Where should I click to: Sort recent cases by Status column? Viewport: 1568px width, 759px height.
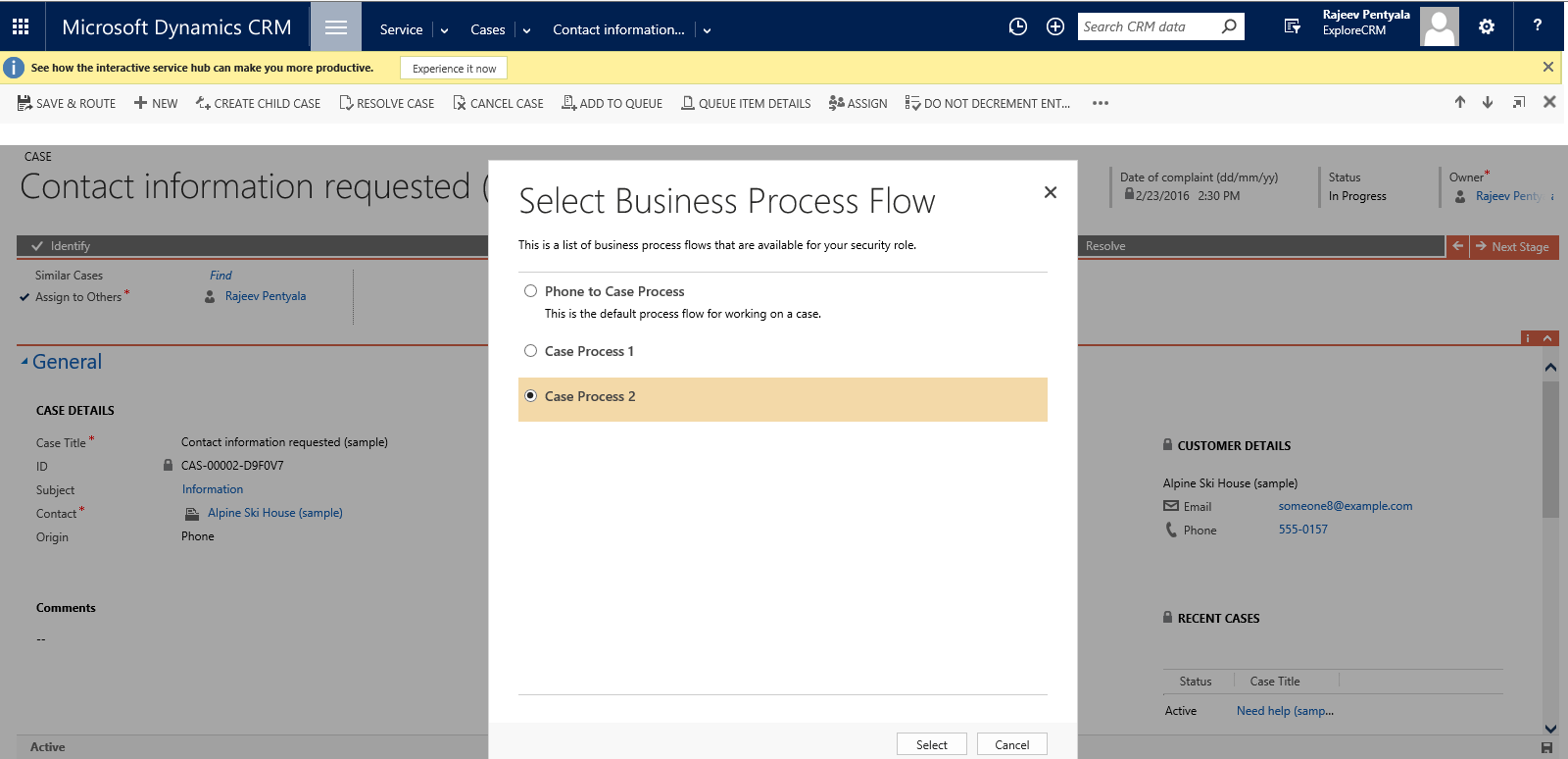pos(1196,682)
